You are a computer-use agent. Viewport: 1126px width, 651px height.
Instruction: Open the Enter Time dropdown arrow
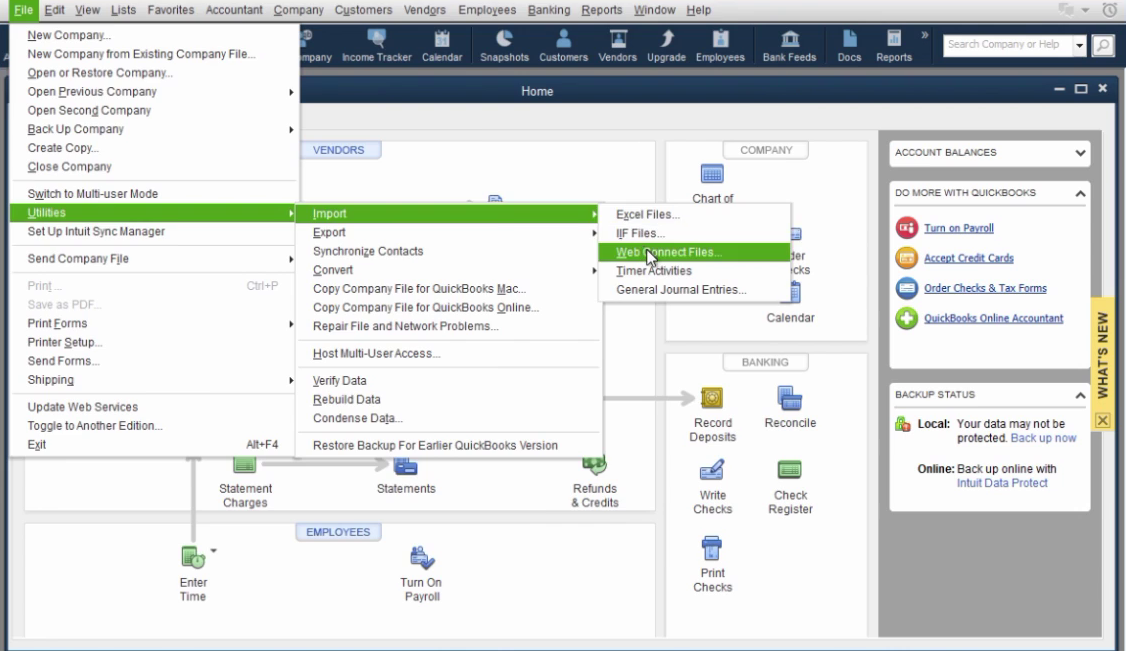click(x=213, y=551)
